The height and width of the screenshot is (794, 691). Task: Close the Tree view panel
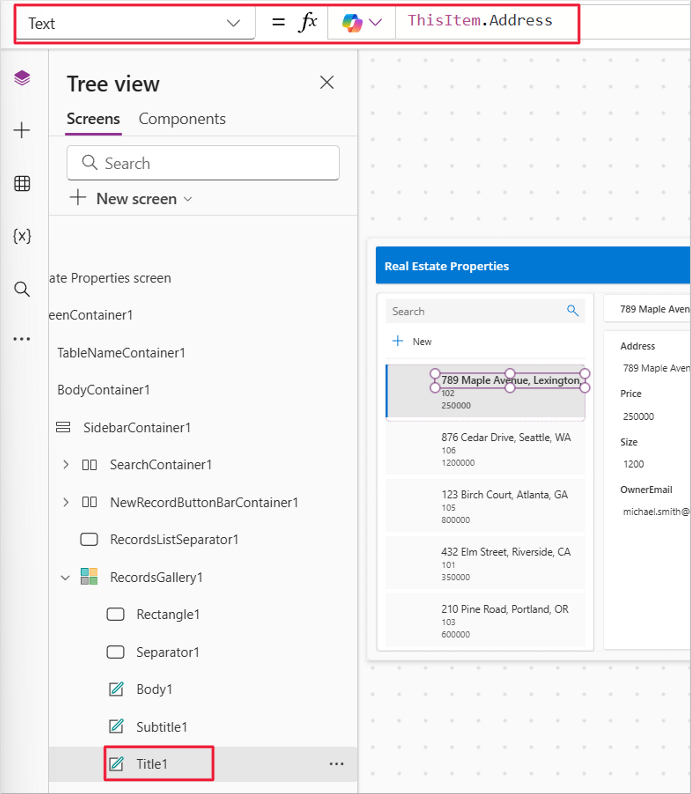pos(327,83)
